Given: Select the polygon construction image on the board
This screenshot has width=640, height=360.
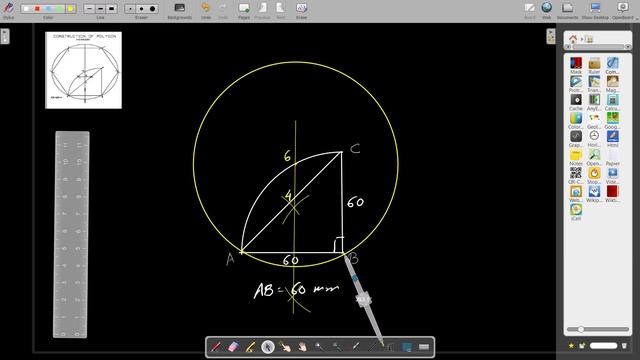Looking at the screenshot, I should (83, 70).
